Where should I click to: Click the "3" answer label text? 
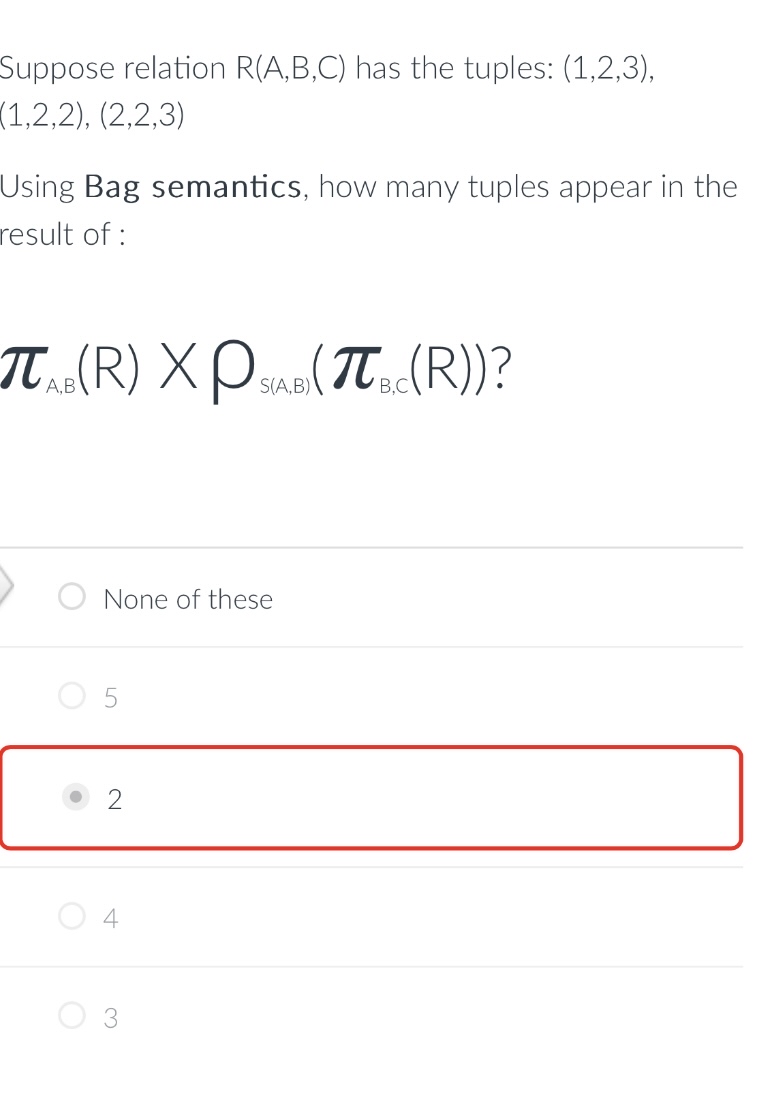[110, 1017]
